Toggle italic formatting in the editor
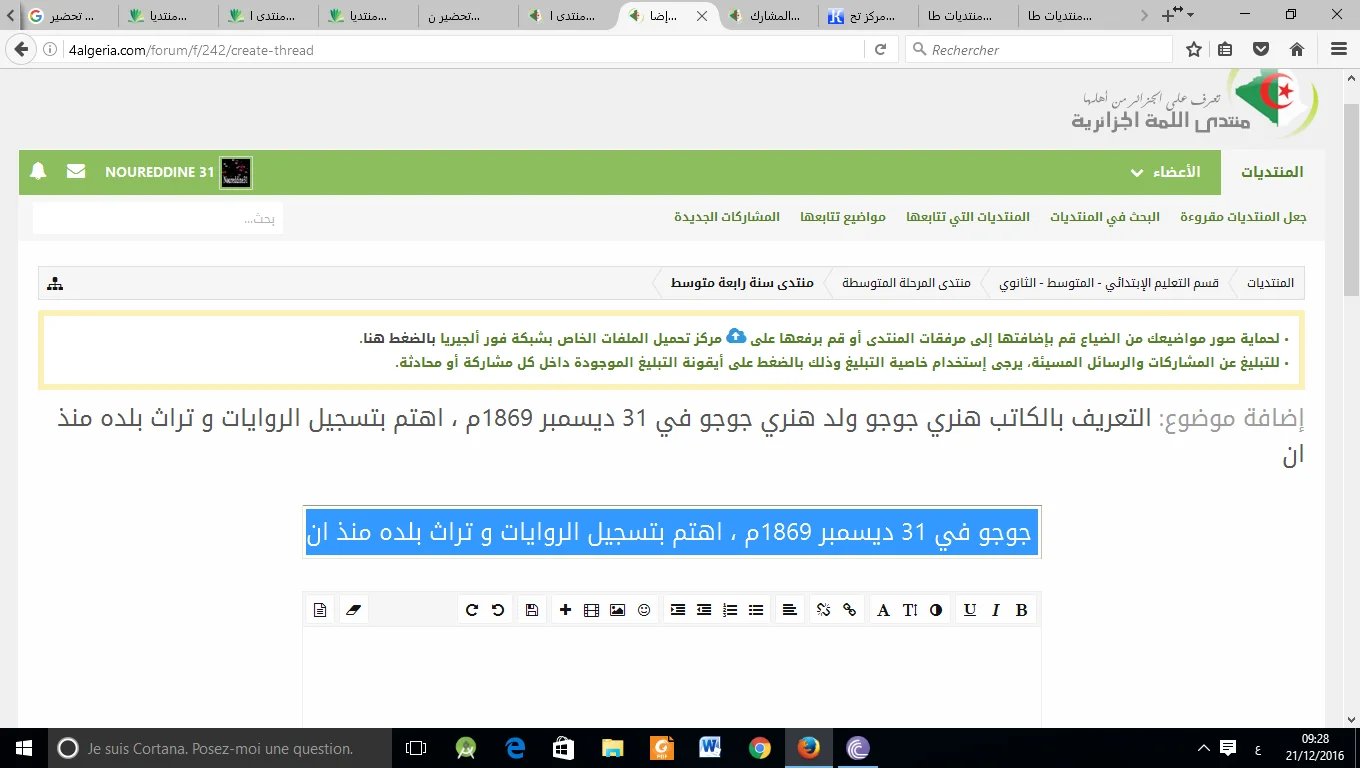The width and height of the screenshot is (1360, 768). point(996,610)
